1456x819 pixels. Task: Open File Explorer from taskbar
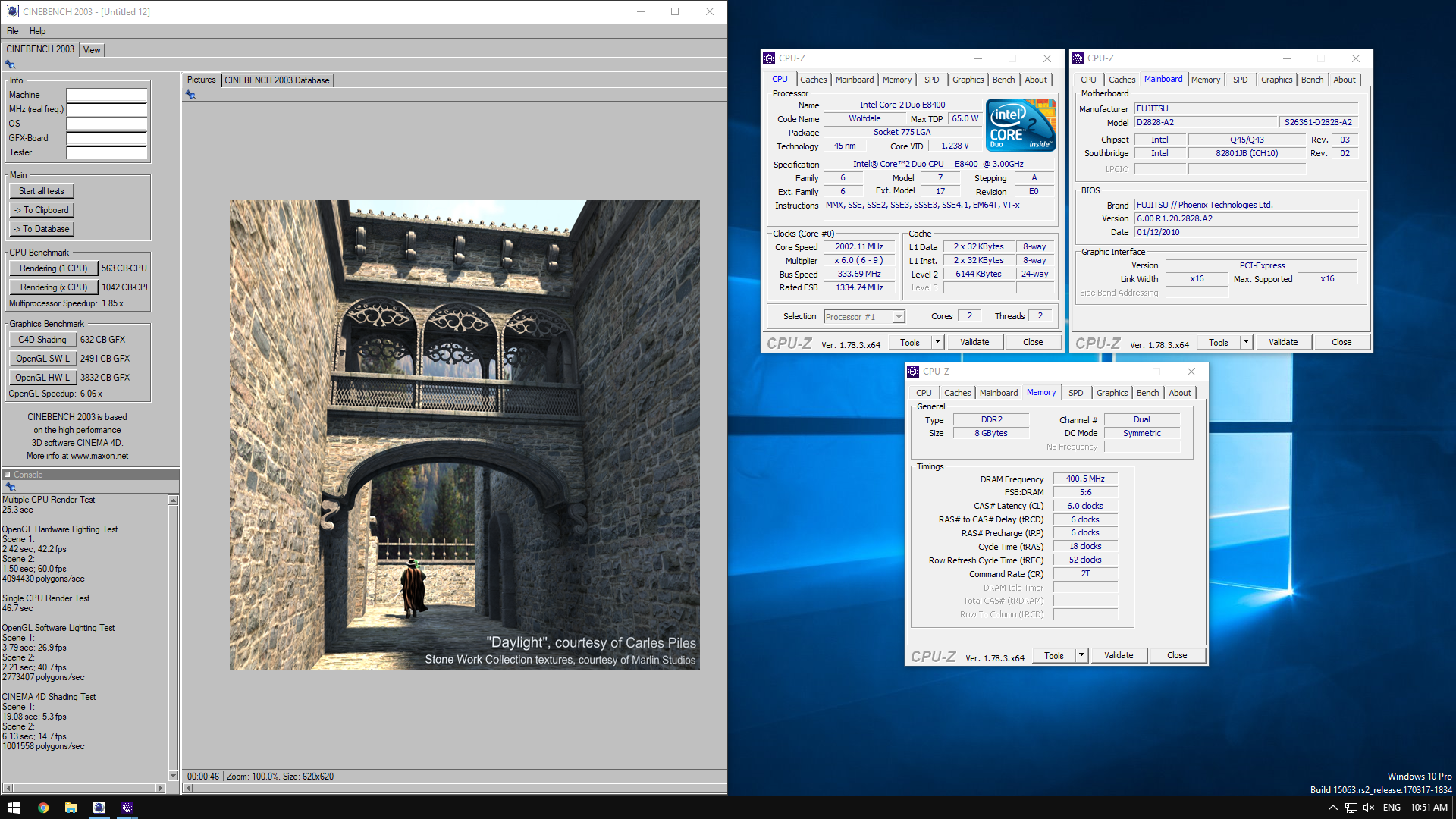(71, 808)
